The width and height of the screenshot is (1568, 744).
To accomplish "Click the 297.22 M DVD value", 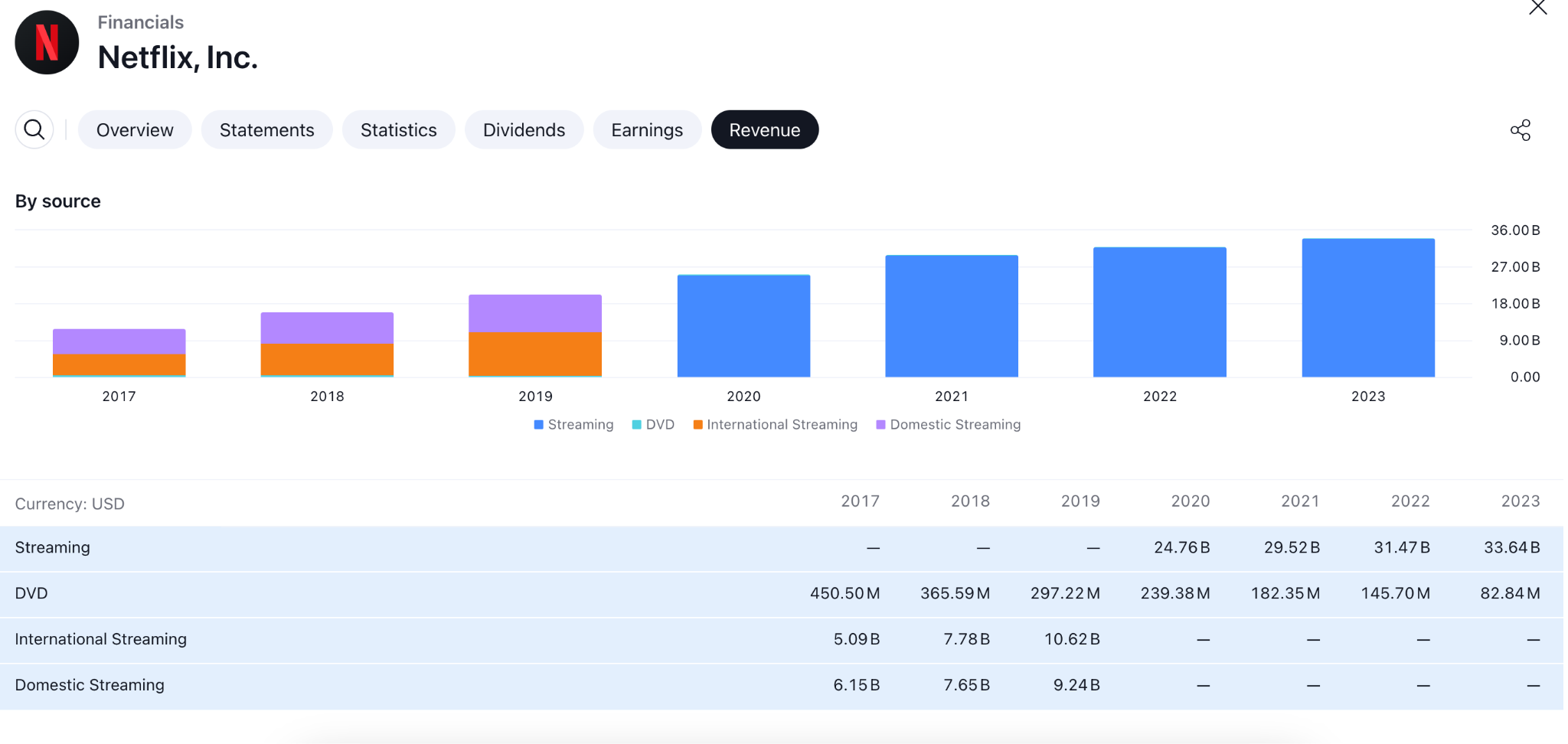I will pyautogui.click(x=1065, y=593).
